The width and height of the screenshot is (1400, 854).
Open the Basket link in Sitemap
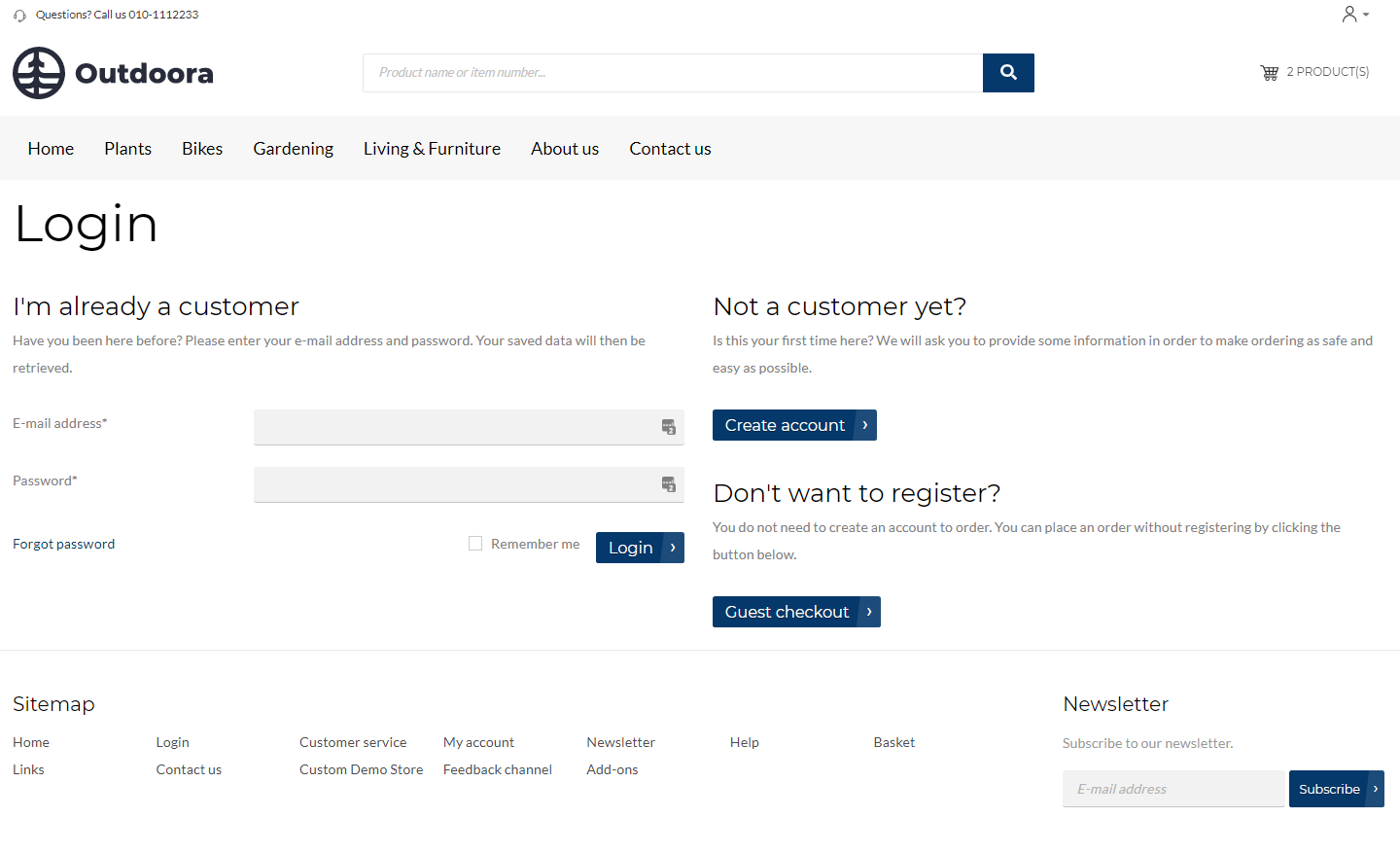pyautogui.click(x=894, y=742)
